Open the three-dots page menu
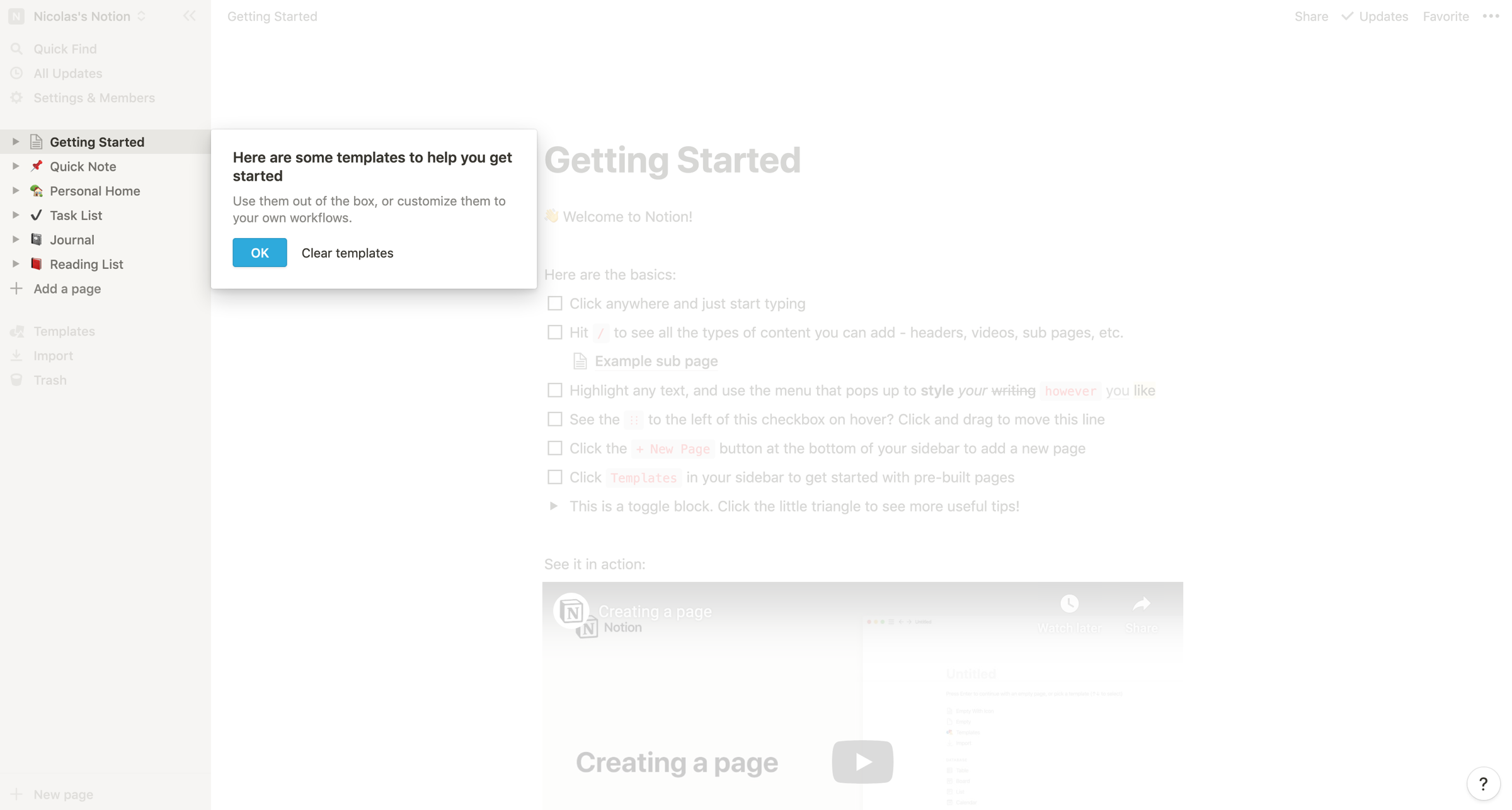This screenshot has width=1512, height=810. pyautogui.click(x=1491, y=16)
